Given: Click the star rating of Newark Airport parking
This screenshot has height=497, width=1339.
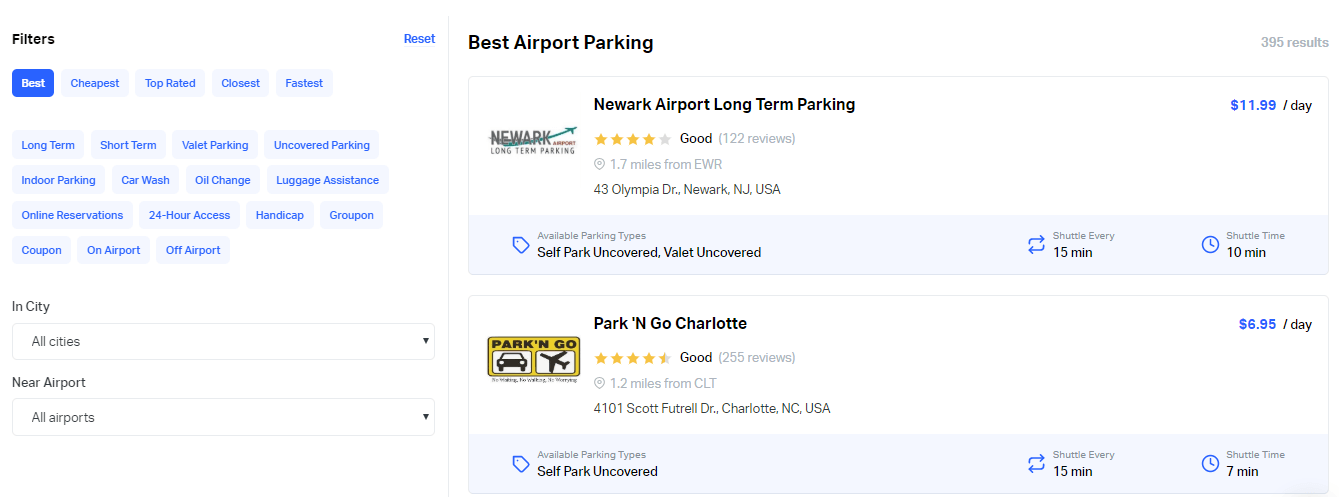Looking at the screenshot, I should pos(632,139).
